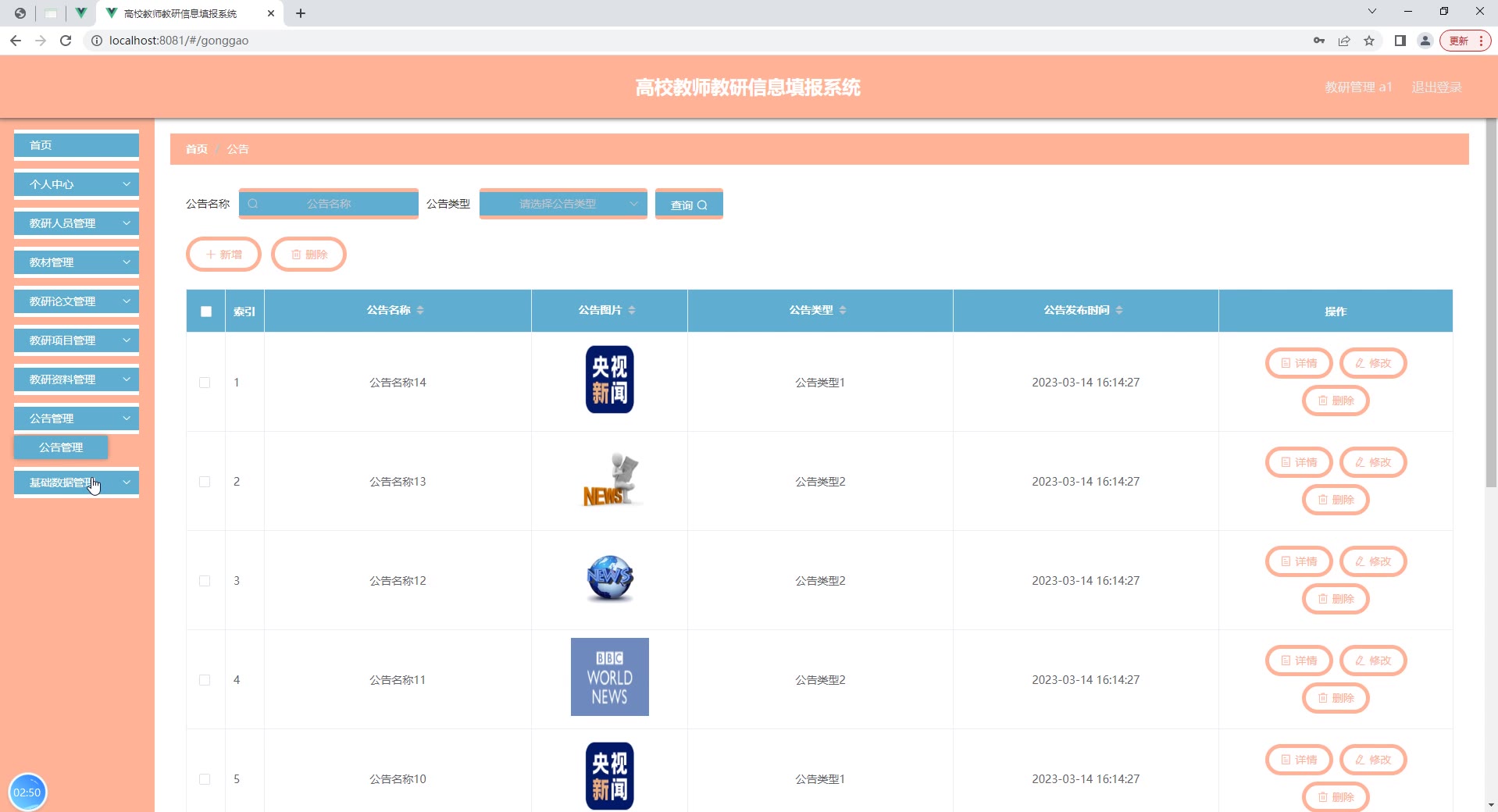Image resolution: width=1498 pixels, height=812 pixels.
Task: View 详情 for 公告名称14
Action: click(1299, 363)
